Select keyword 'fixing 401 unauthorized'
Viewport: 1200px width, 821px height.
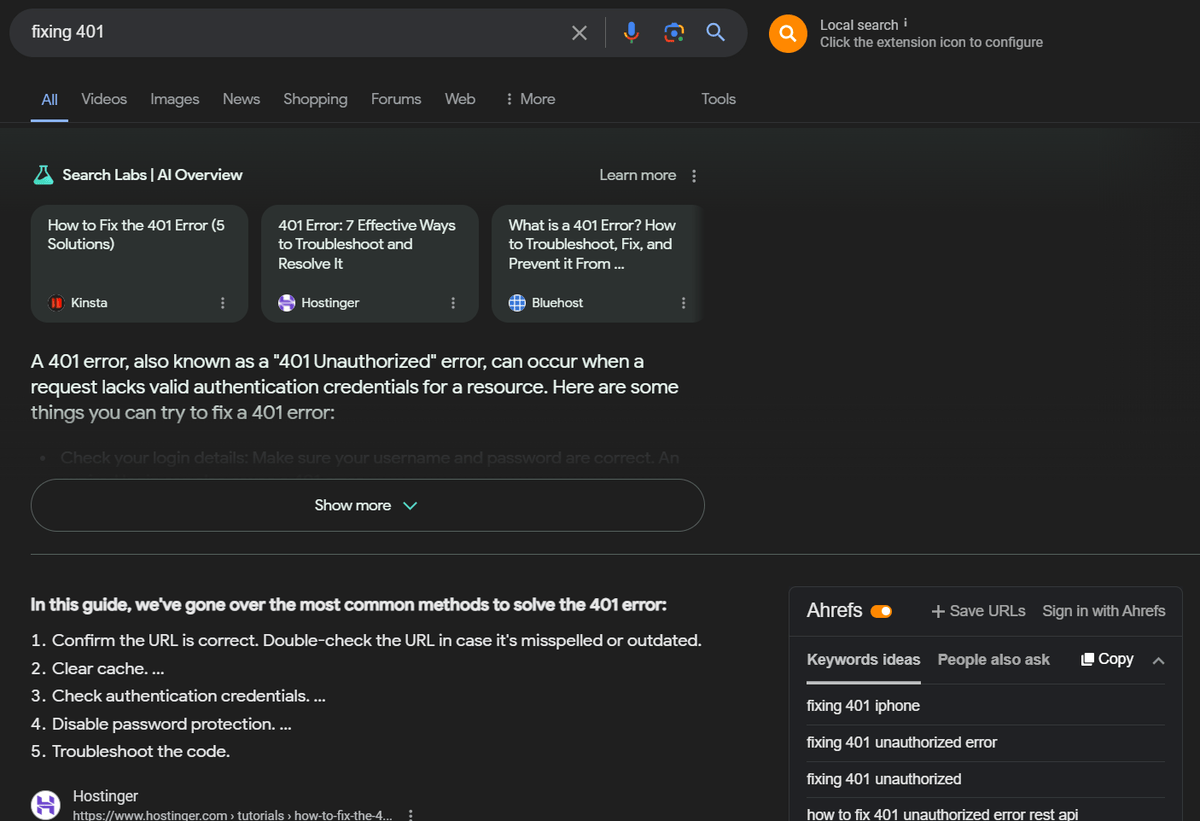tap(884, 779)
